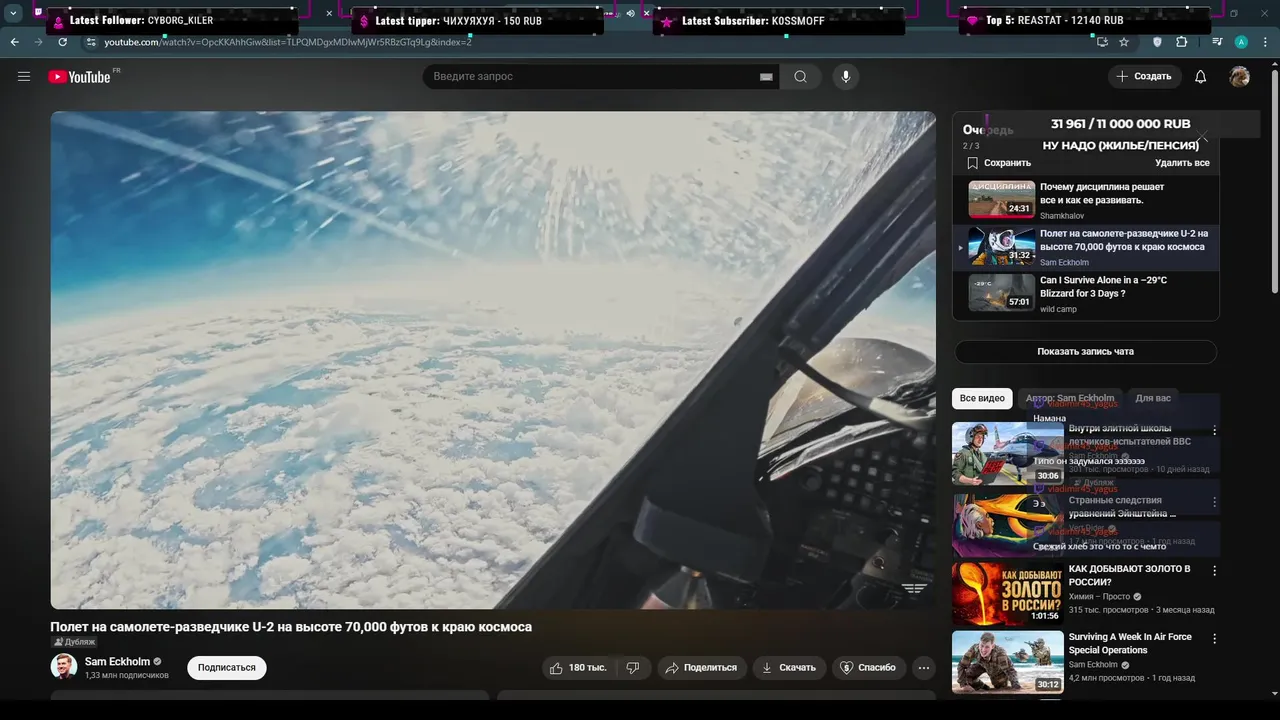The height and width of the screenshot is (720, 1280).
Task: Open the shield extension icon in toolbar
Action: [x=1158, y=42]
